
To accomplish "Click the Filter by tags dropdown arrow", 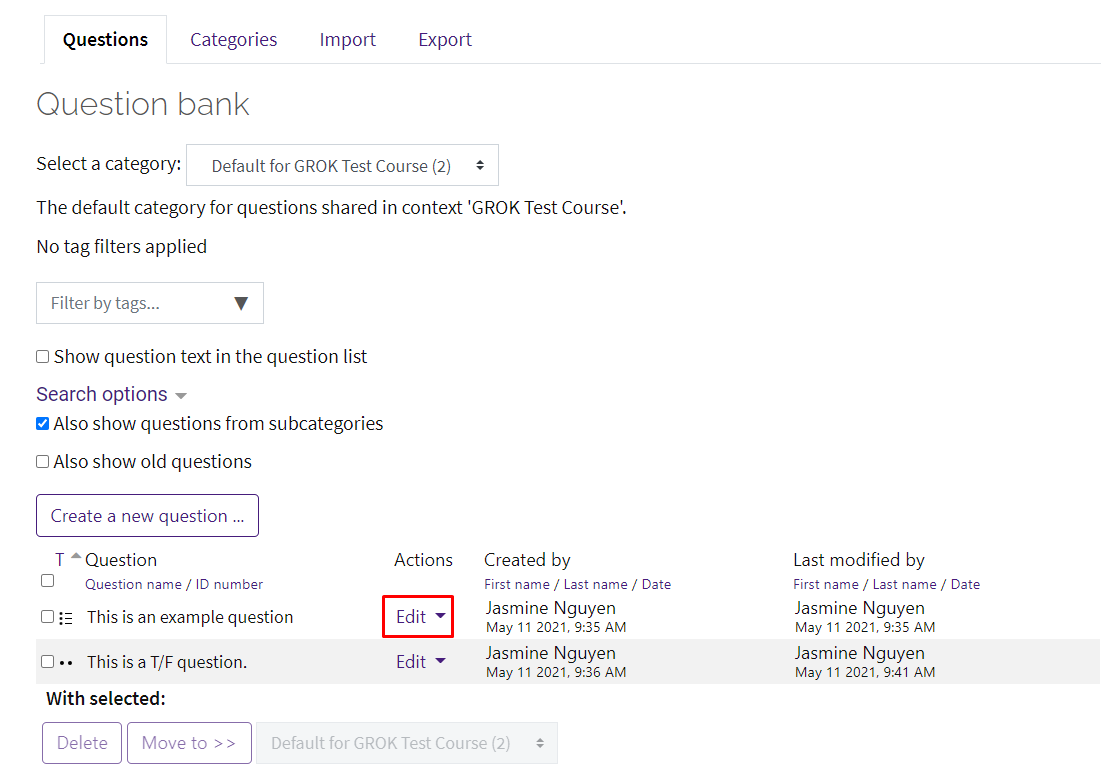I will tap(241, 302).
